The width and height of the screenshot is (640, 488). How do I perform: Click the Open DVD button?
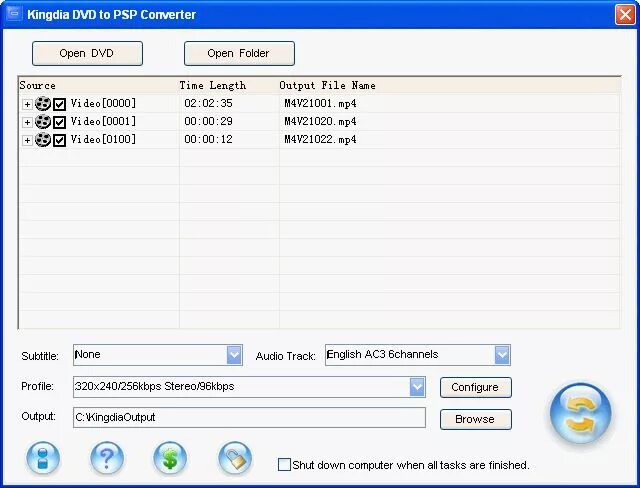87,53
